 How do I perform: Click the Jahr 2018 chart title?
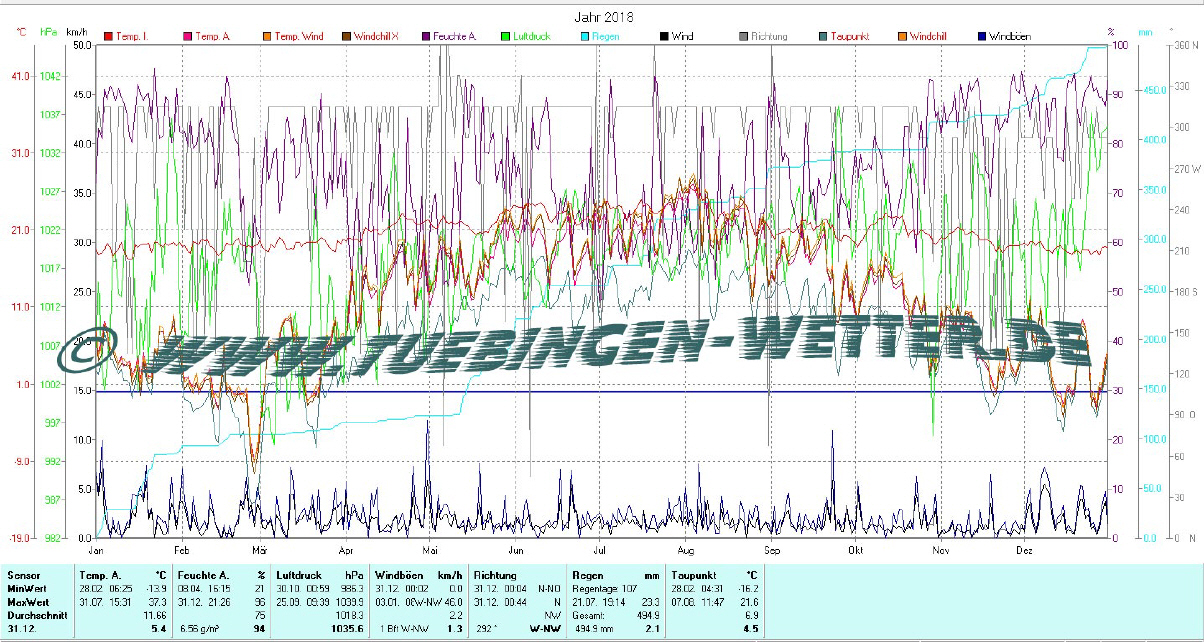(603, 17)
